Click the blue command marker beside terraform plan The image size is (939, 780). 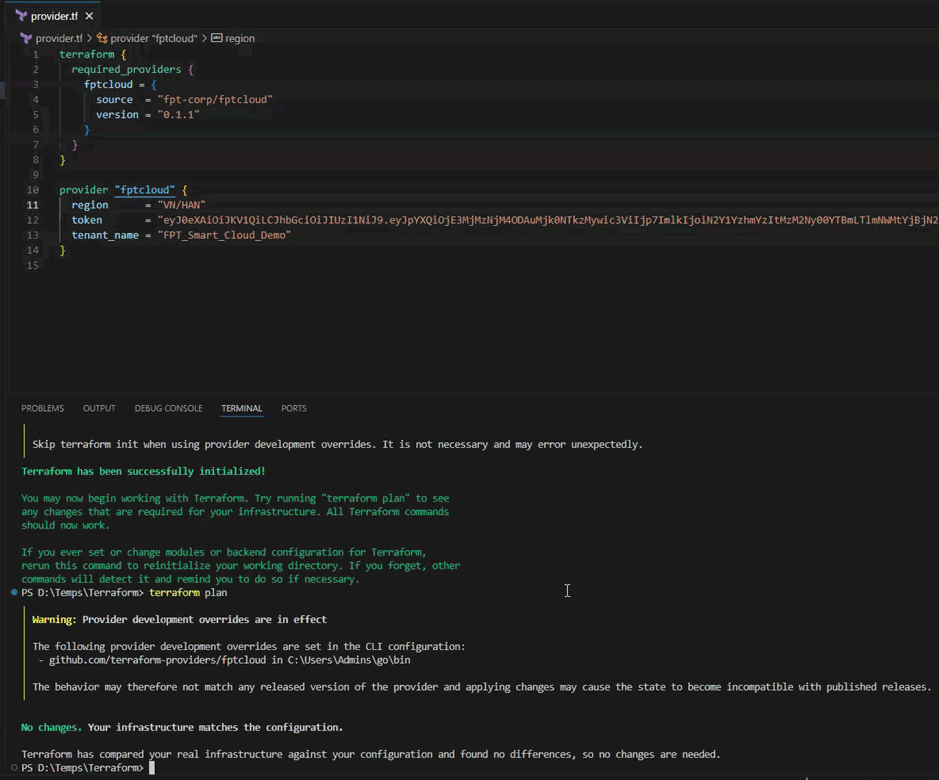pyautogui.click(x=14, y=592)
